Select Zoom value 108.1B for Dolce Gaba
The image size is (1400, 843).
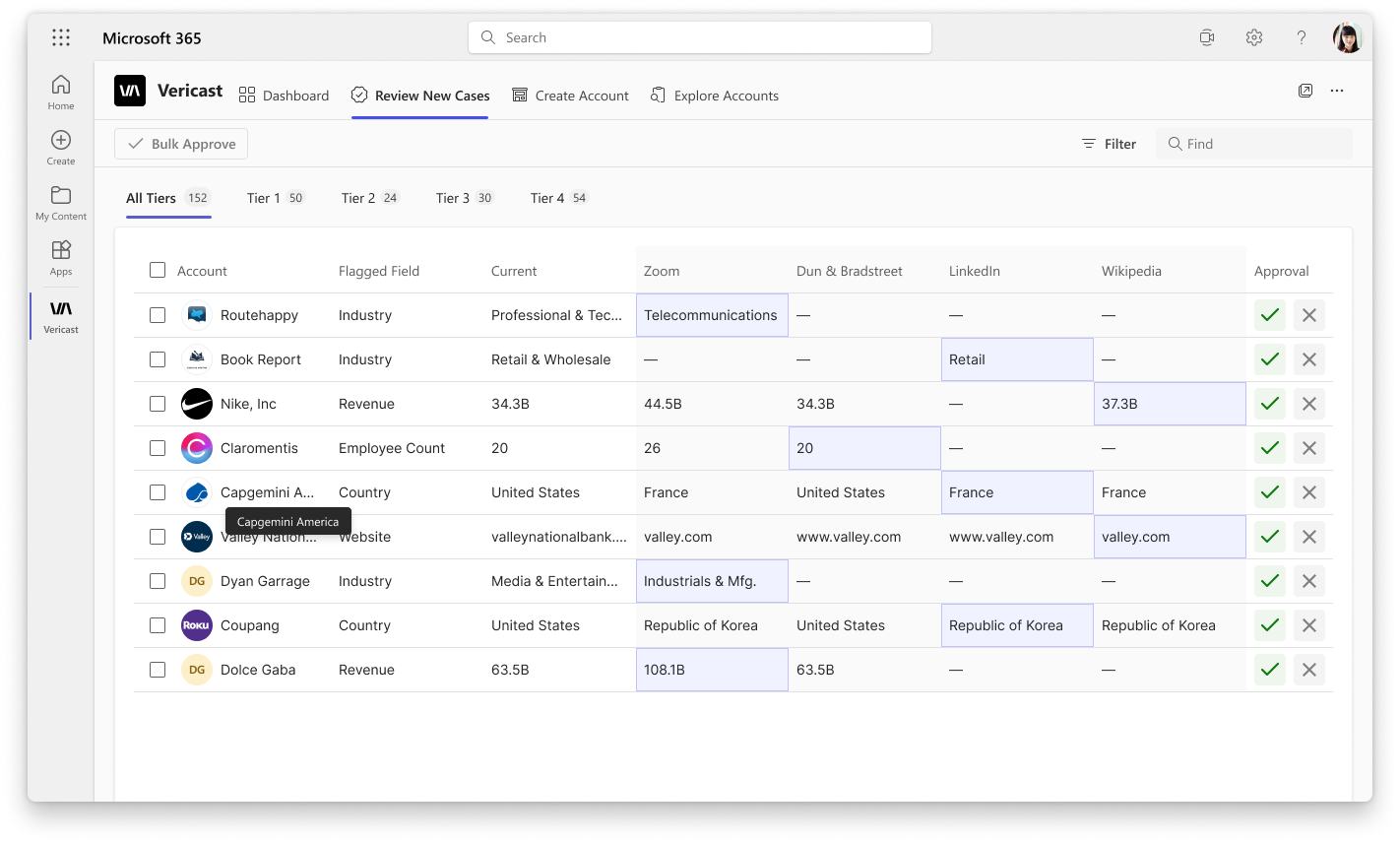(712, 670)
